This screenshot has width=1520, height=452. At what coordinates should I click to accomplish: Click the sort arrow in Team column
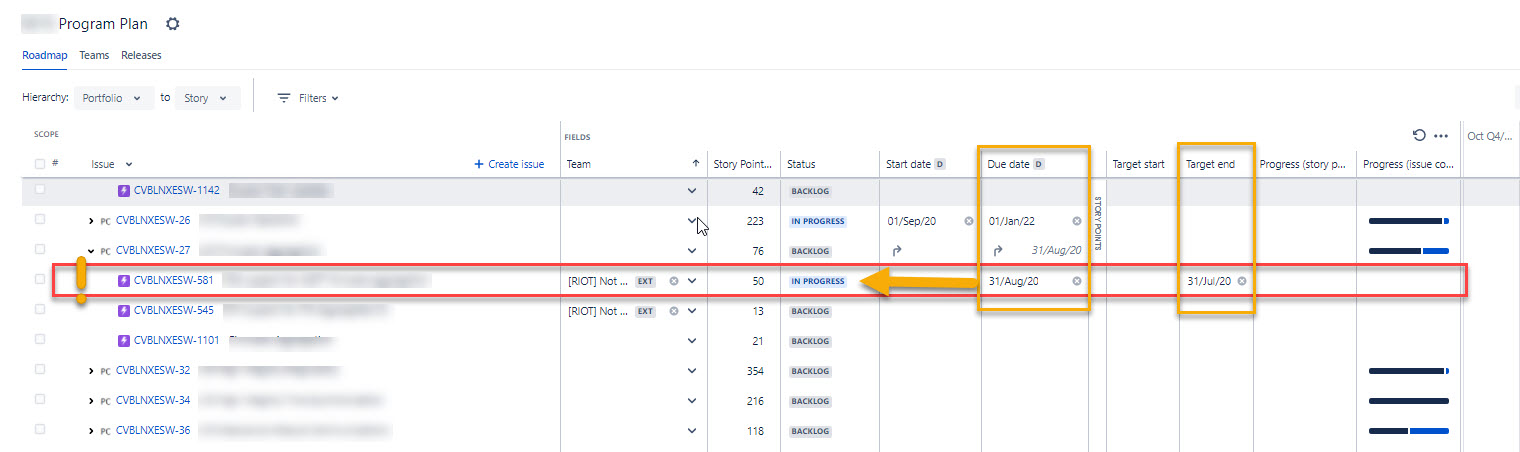coord(696,163)
